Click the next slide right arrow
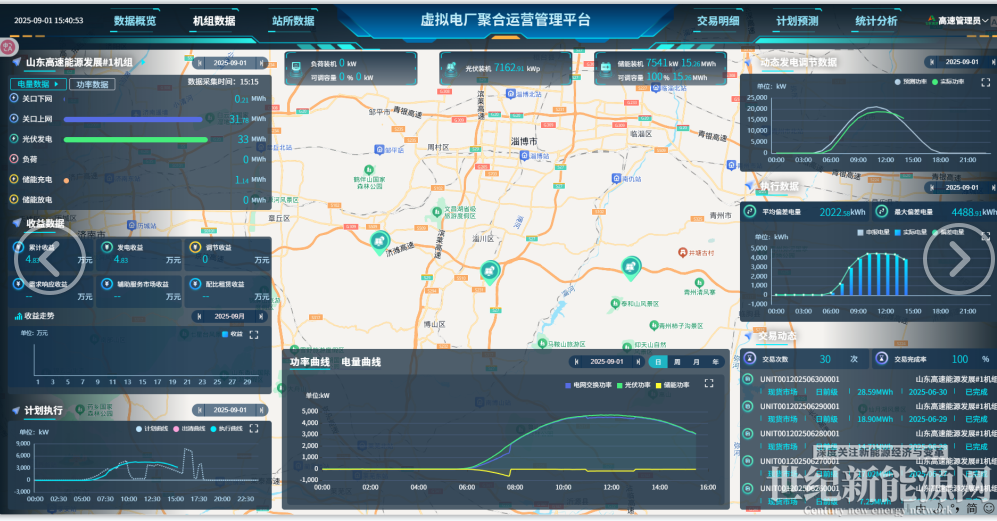Screen dimensions: 997x521 (958, 259)
